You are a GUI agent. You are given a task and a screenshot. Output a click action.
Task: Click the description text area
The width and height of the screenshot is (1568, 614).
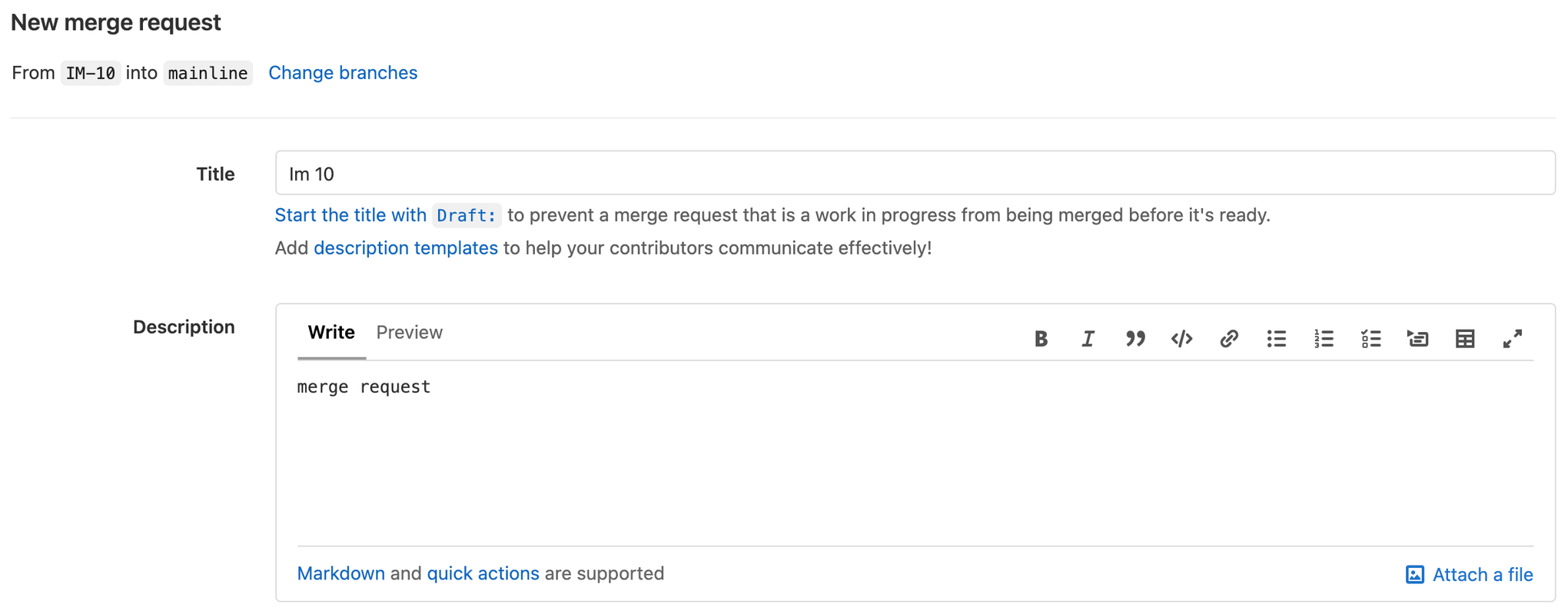pos(769,446)
